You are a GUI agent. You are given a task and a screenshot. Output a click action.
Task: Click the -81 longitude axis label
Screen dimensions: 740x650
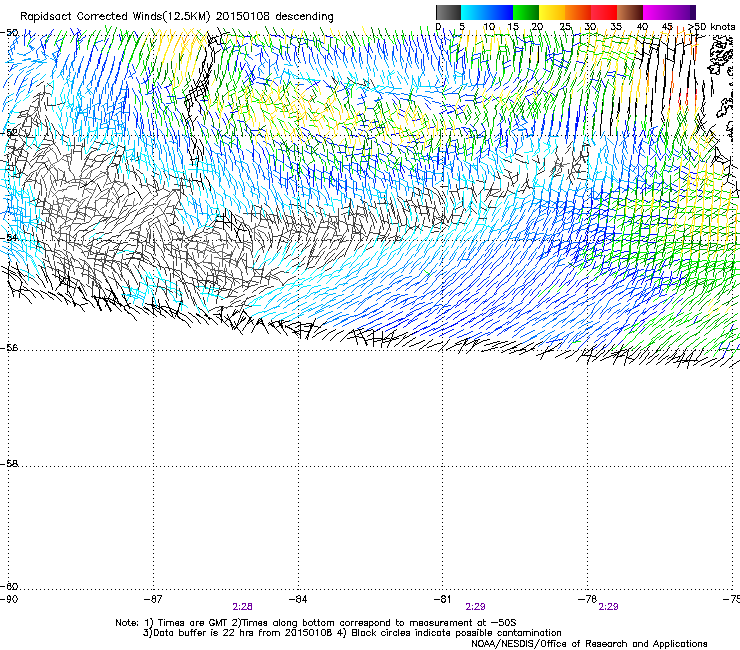442,599
